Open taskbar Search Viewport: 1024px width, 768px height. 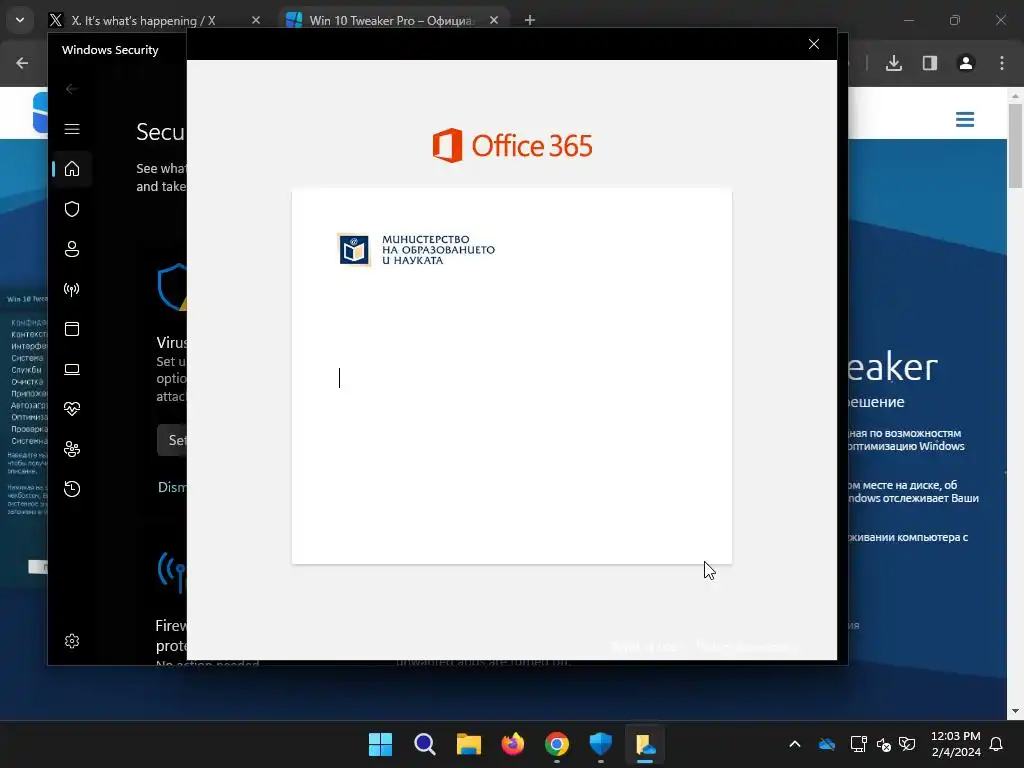coord(424,744)
